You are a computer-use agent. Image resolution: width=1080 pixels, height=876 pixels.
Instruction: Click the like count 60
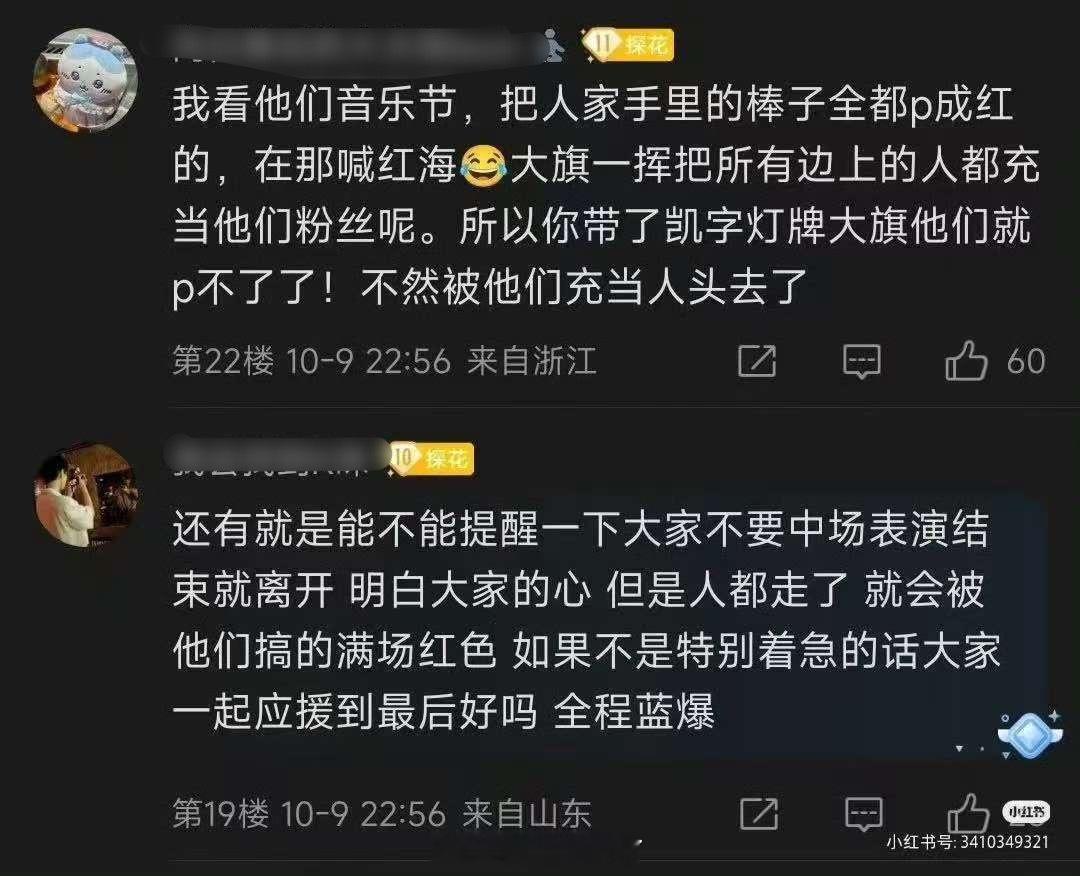(x=1026, y=362)
